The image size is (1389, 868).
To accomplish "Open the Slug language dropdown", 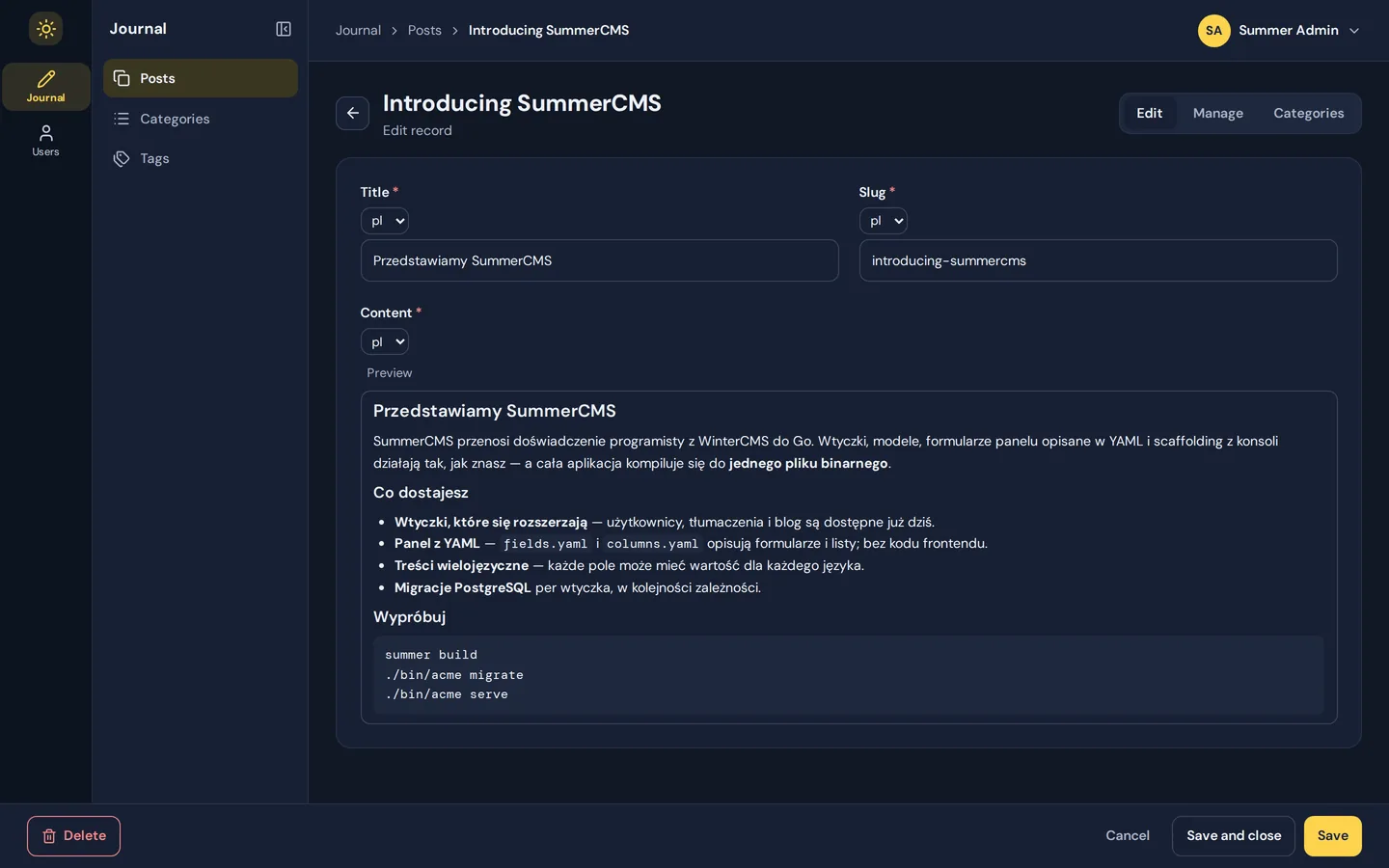I will pos(884,221).
